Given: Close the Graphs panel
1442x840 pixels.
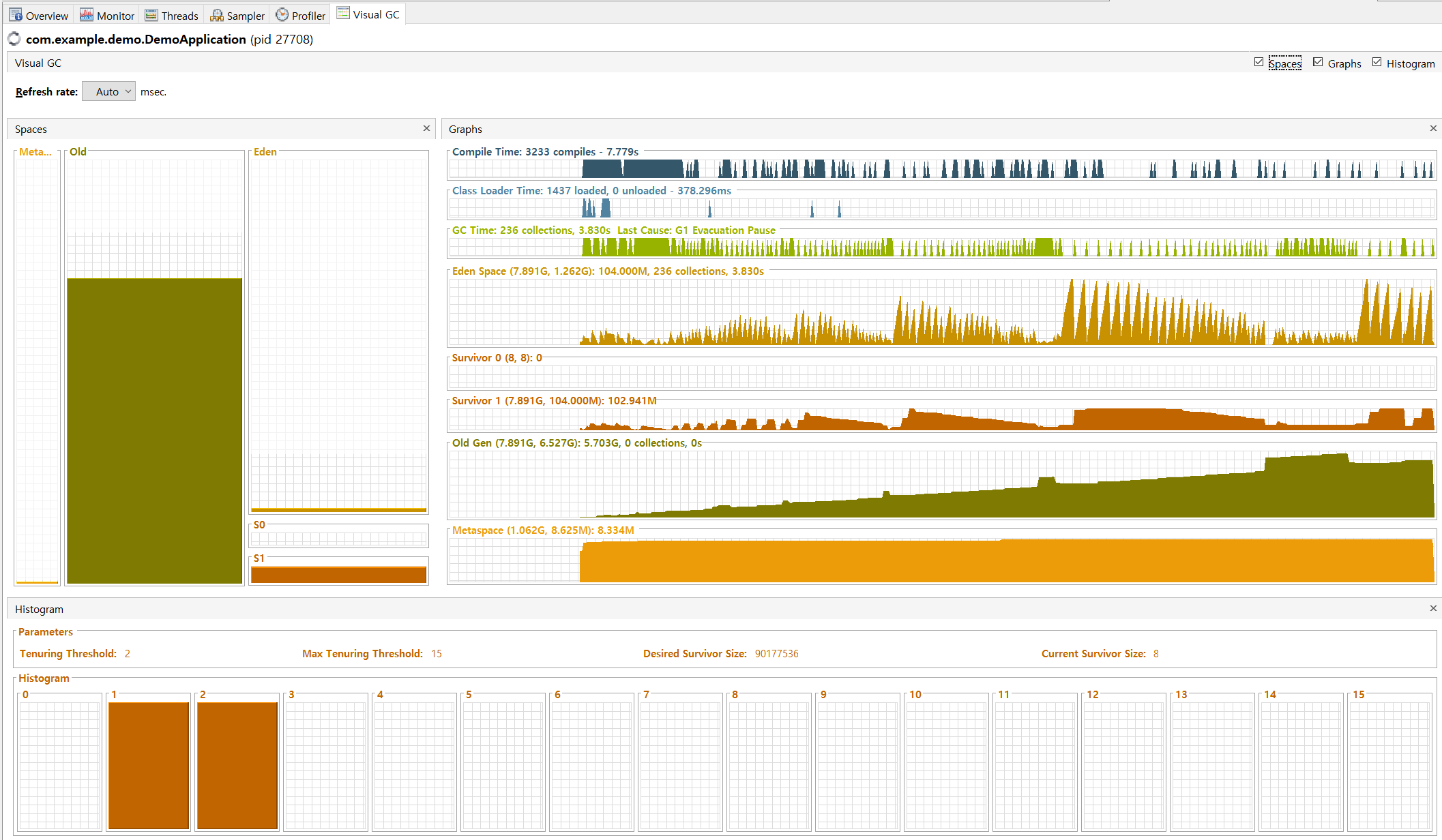Looking at the screenshot, I should 1433,128.
